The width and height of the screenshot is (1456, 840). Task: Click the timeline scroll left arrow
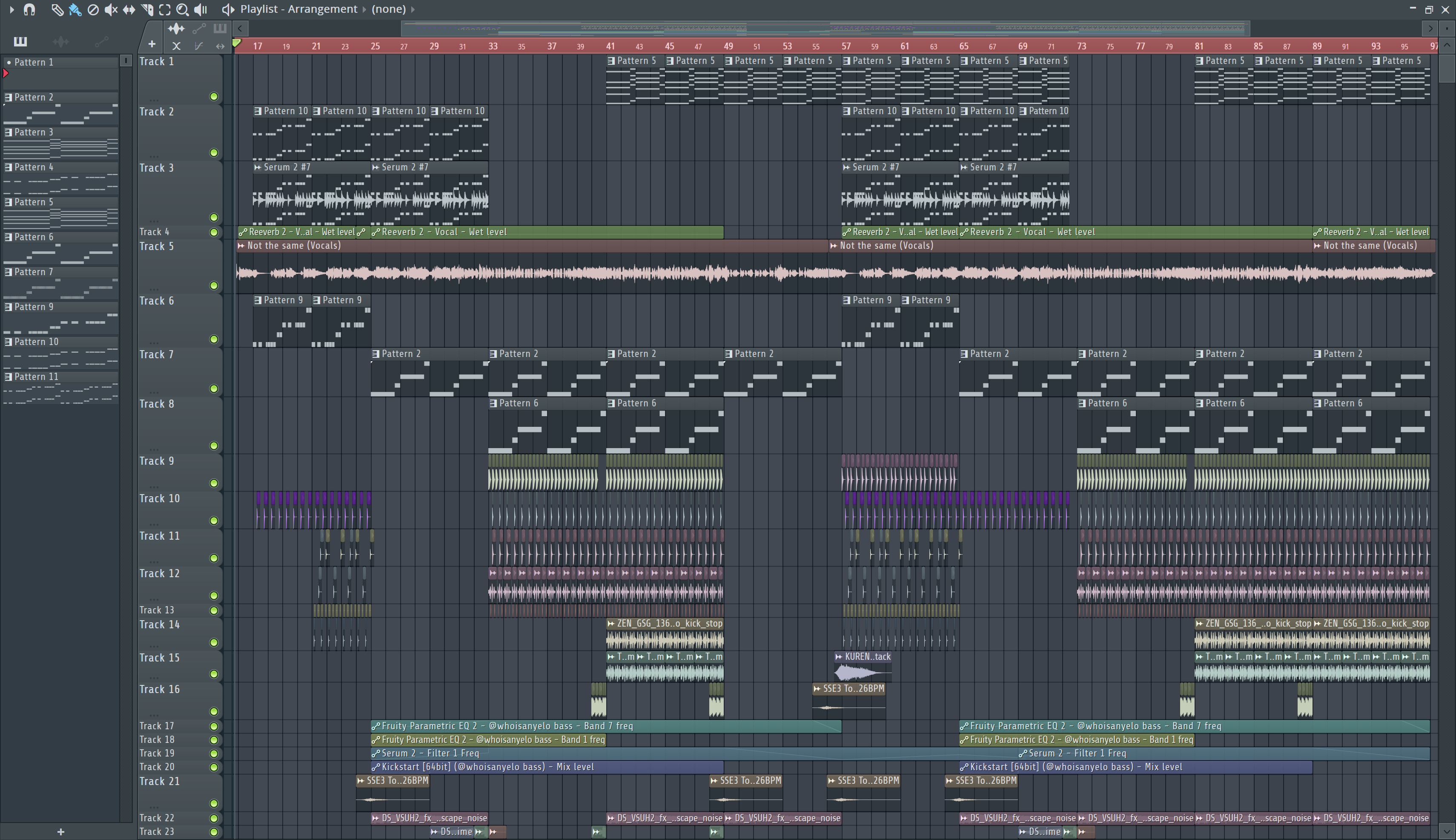click(241, 28)
